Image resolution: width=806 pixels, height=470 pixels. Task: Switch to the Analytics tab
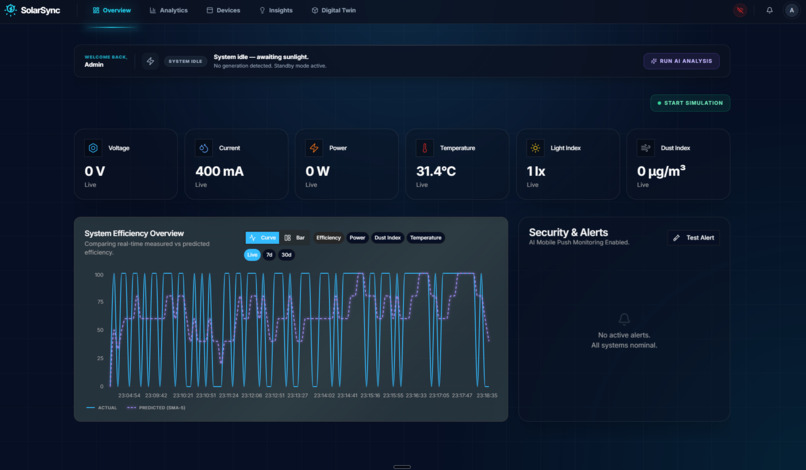[x=169, y=10]
